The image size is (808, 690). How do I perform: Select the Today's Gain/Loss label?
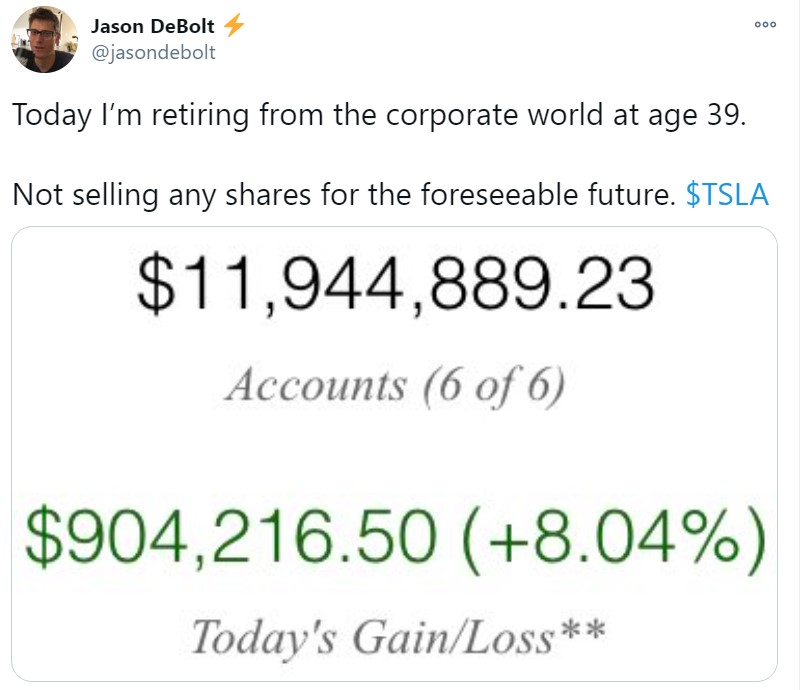(373, 638)
